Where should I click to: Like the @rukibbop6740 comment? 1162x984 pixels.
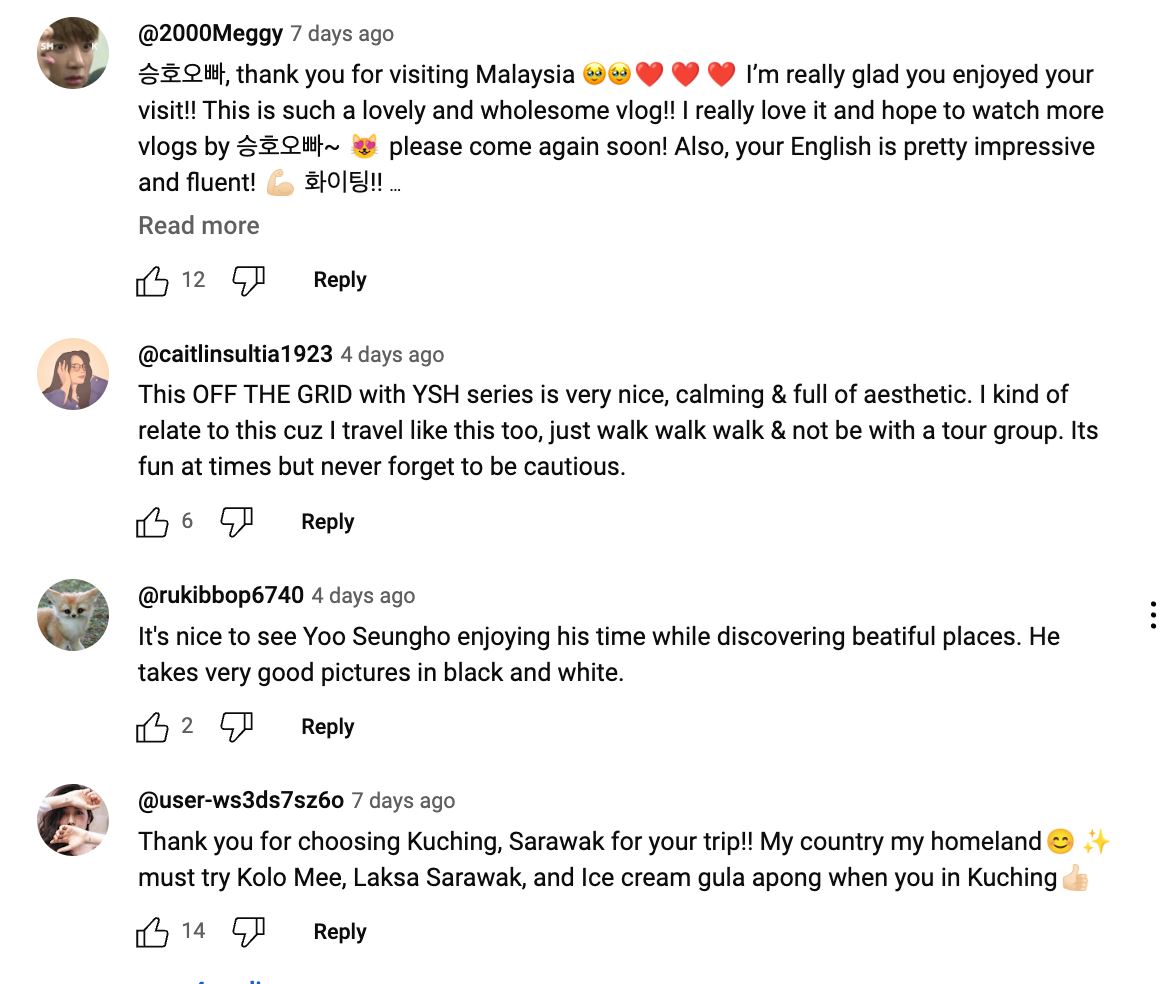click(x=152, y=727)
